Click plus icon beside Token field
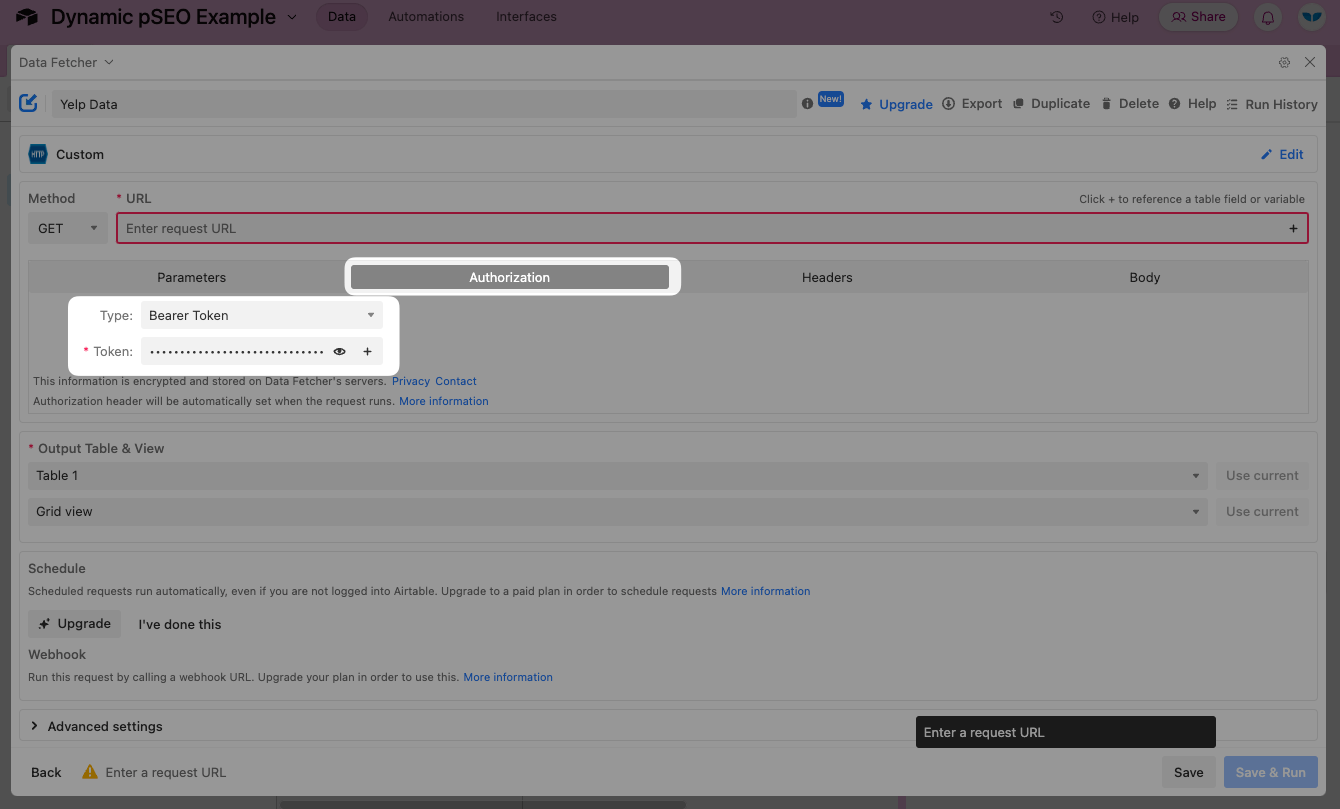The width and height of the screenshot is (1340, 809). point(367,351)
